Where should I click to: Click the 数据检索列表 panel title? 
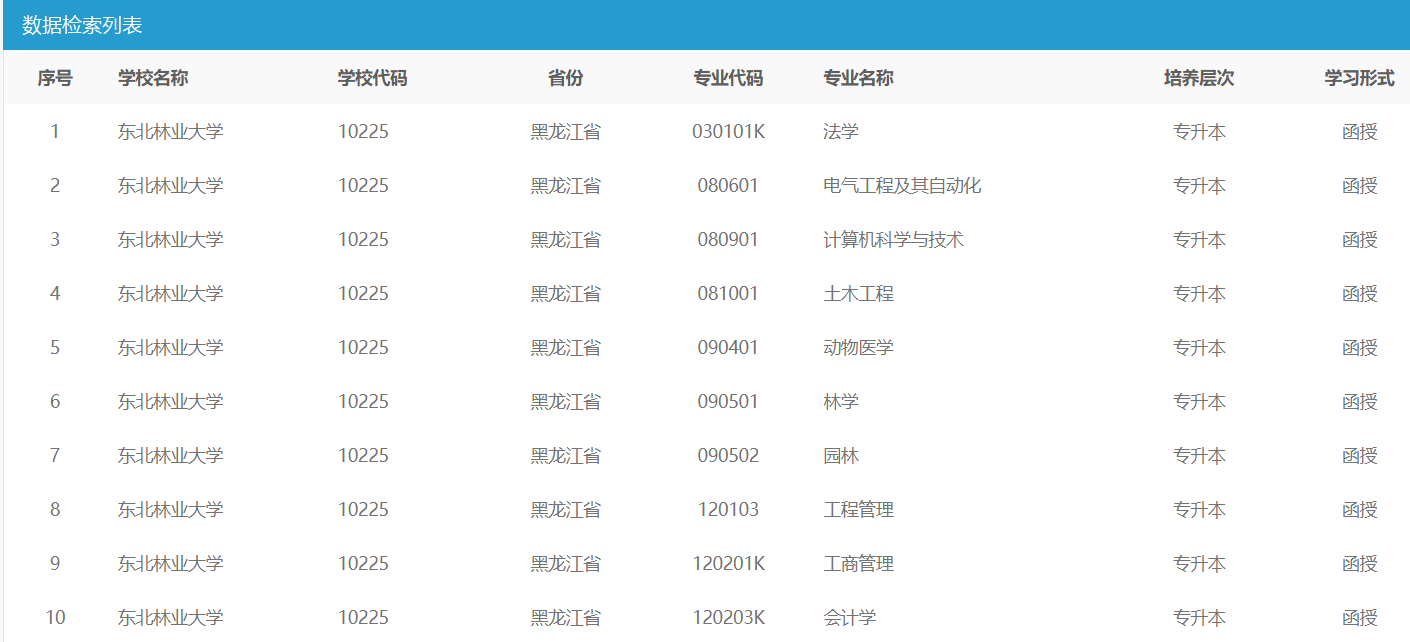point(82,25)
